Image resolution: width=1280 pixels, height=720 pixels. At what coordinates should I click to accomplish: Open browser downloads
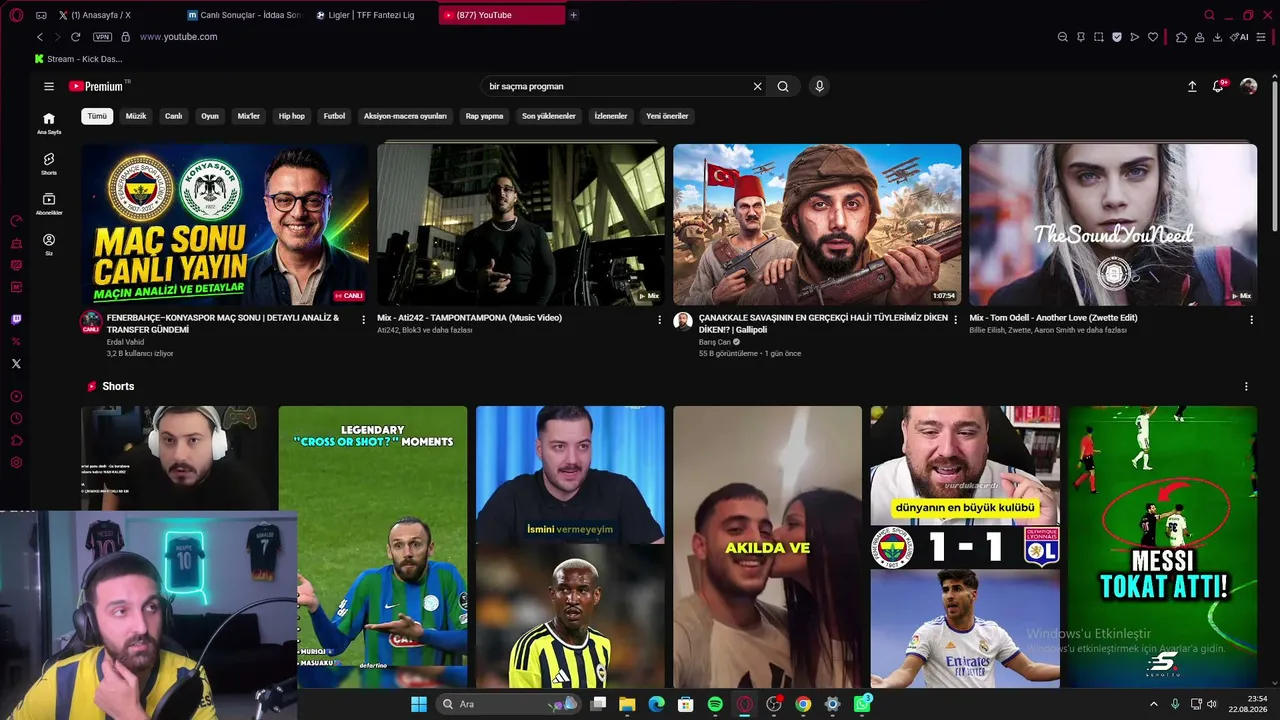(1217, 37)
